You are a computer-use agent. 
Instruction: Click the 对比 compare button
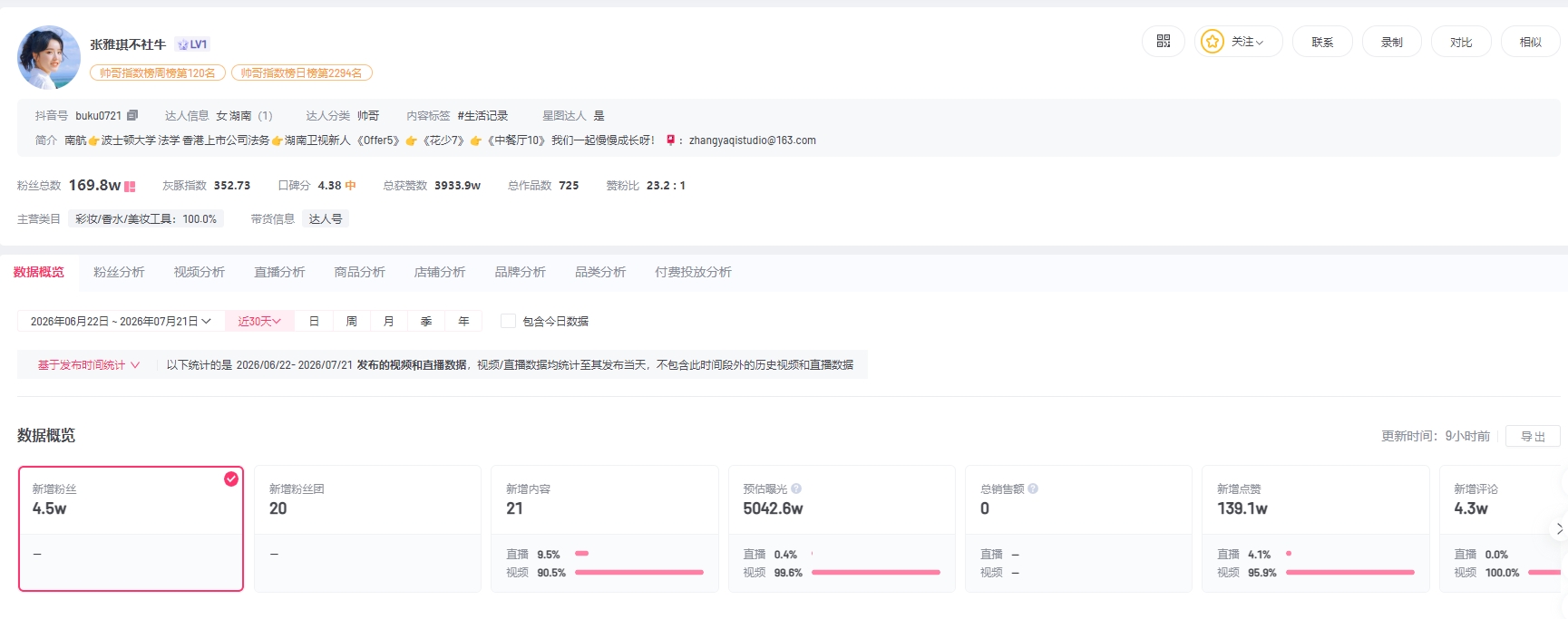pos(1461,42)
